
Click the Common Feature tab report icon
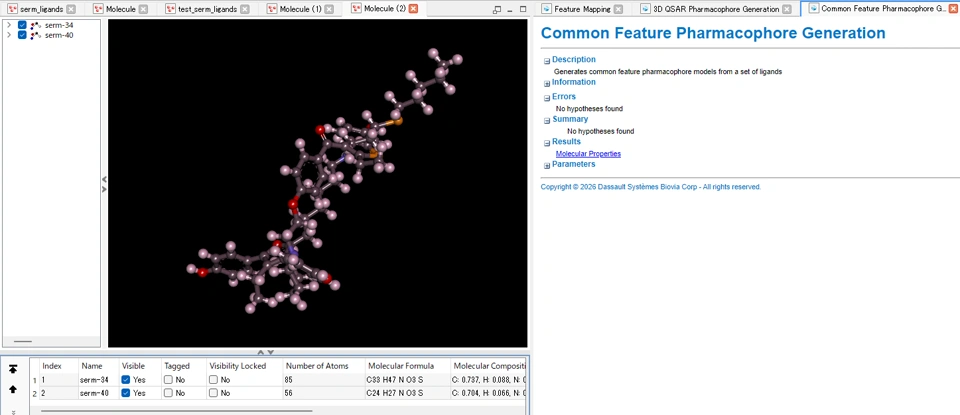click(x=814, y=9)
